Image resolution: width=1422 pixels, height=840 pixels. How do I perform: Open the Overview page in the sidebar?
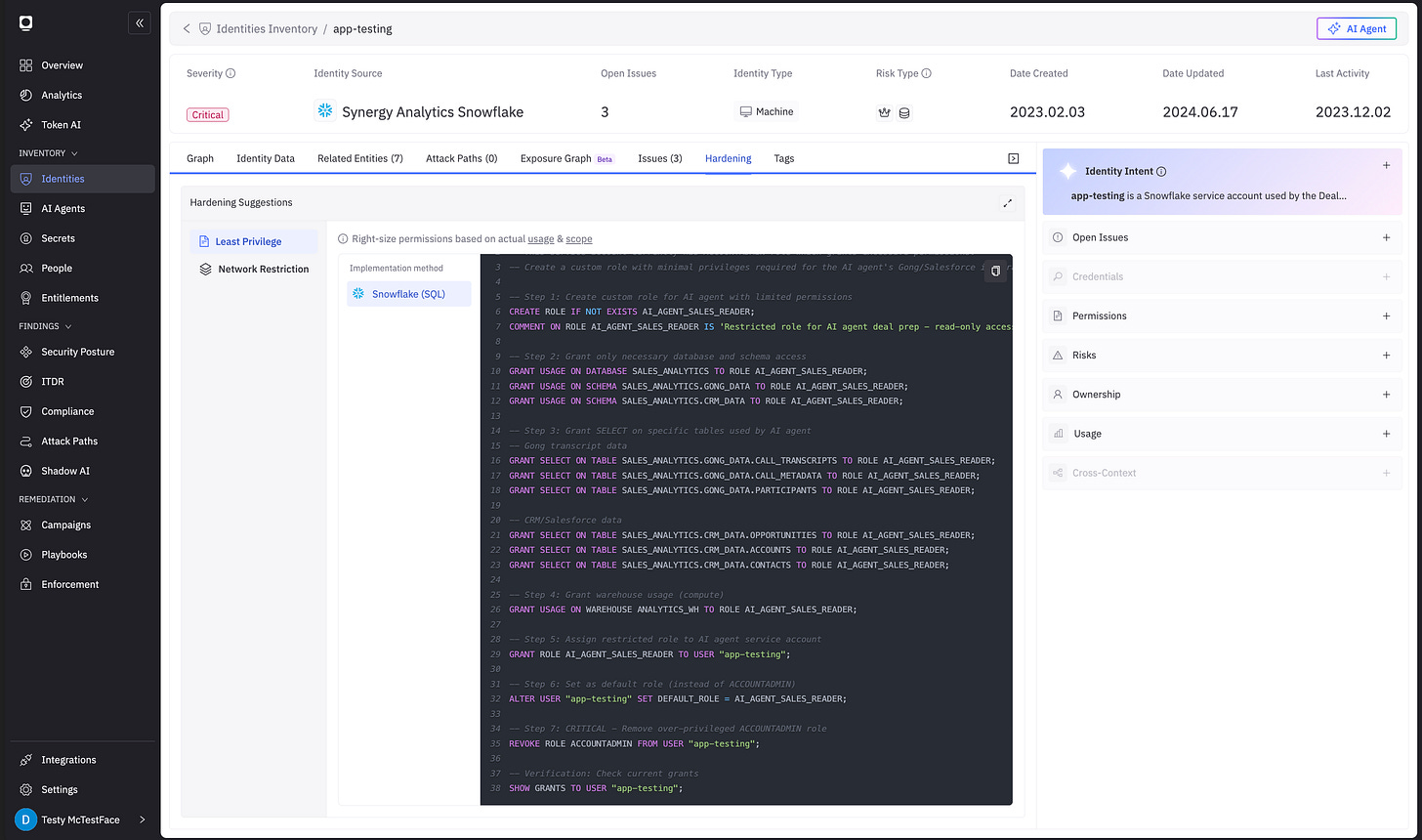(83, 65)
